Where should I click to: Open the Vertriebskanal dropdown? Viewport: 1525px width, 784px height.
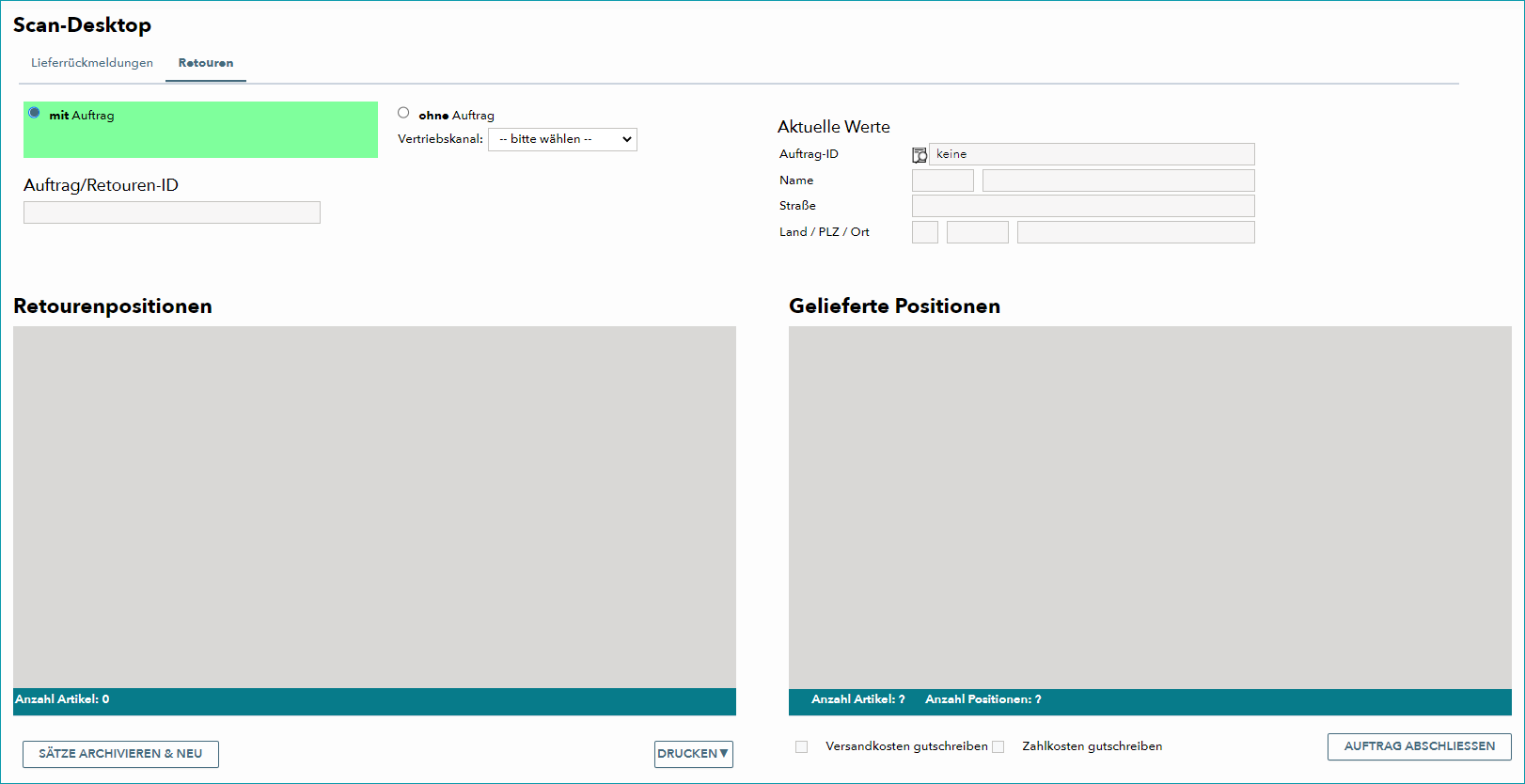pos(562,139)
